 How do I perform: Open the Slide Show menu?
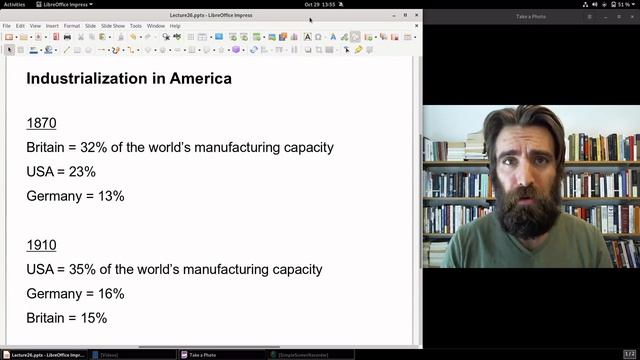113,26
